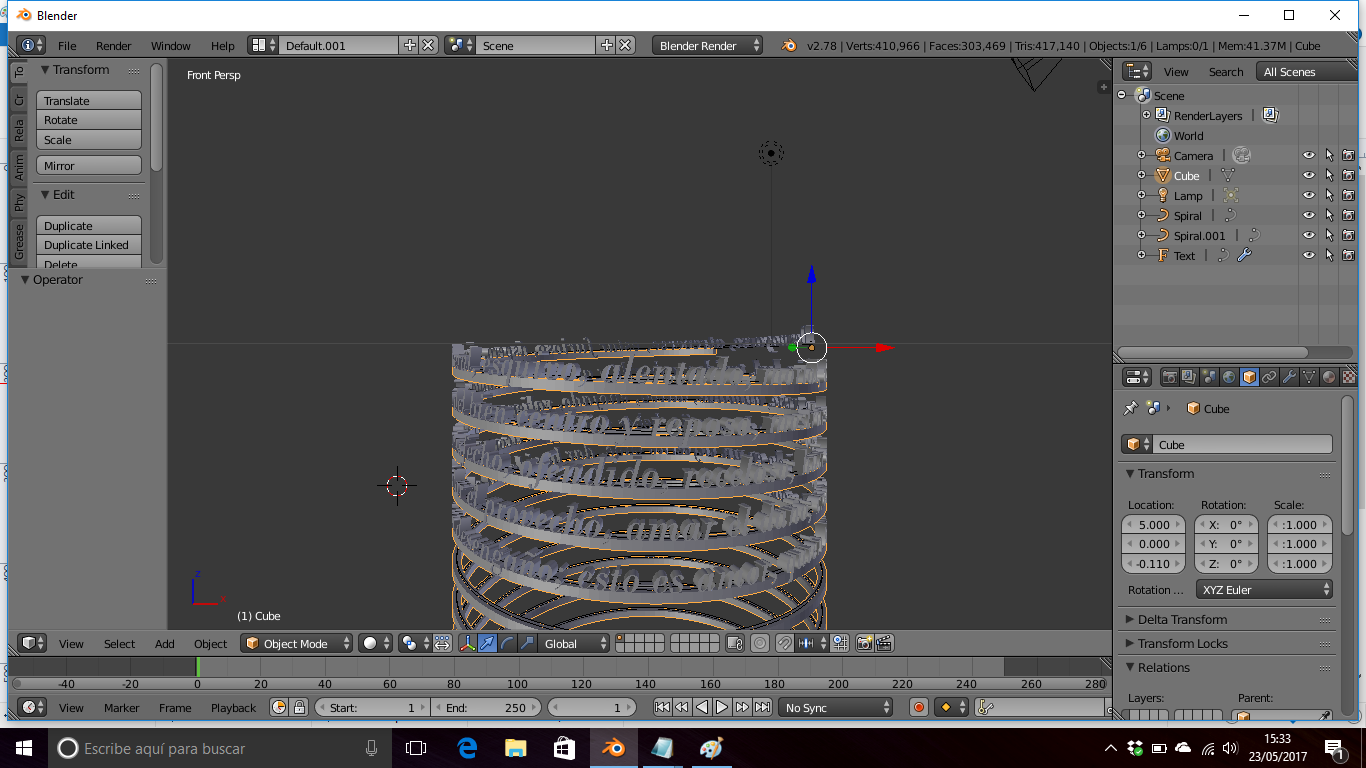The image size is (1366, 768).
Task: Open the Window menu
Action: [x=171, y=45]
